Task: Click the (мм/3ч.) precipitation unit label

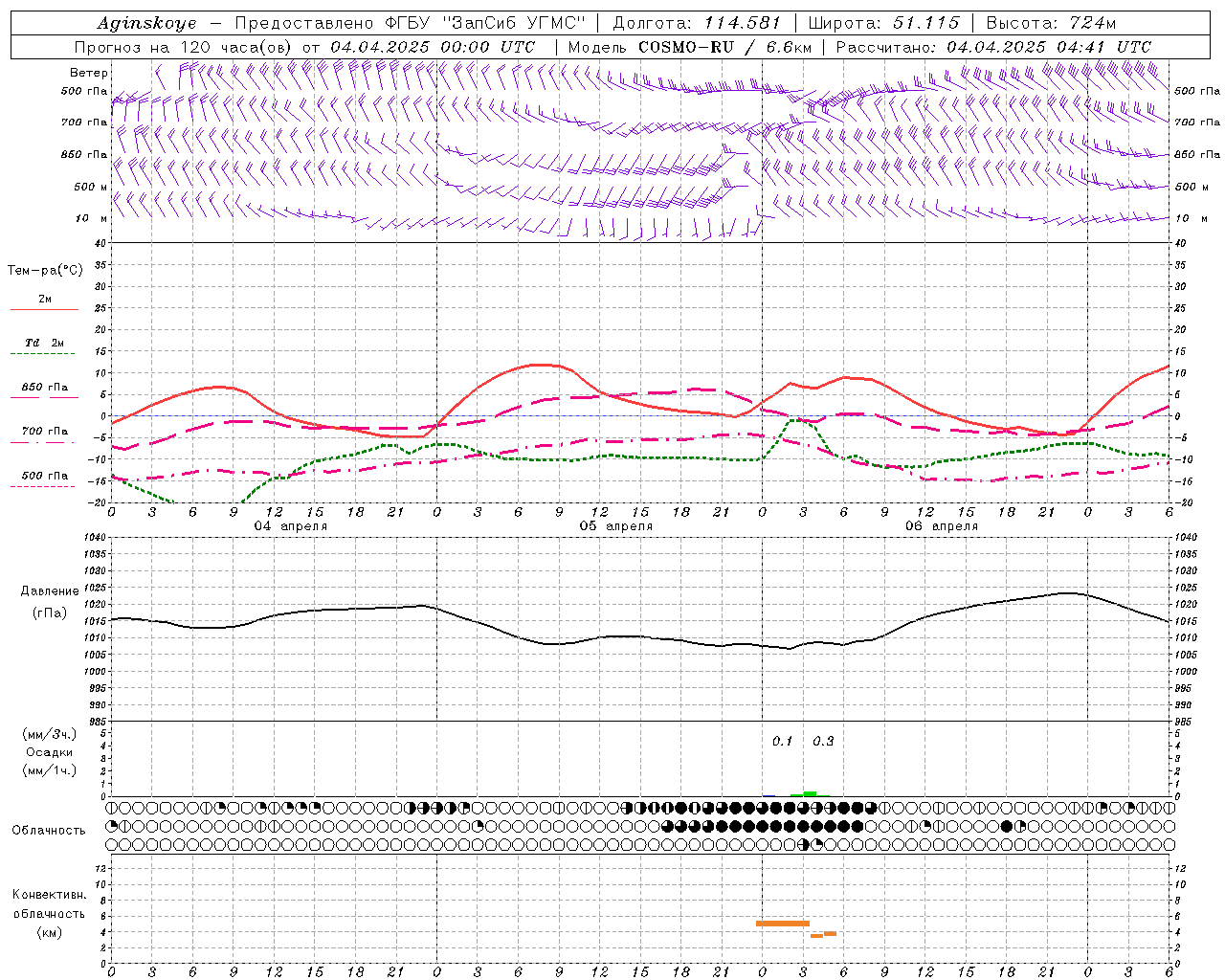Action: 50,734
